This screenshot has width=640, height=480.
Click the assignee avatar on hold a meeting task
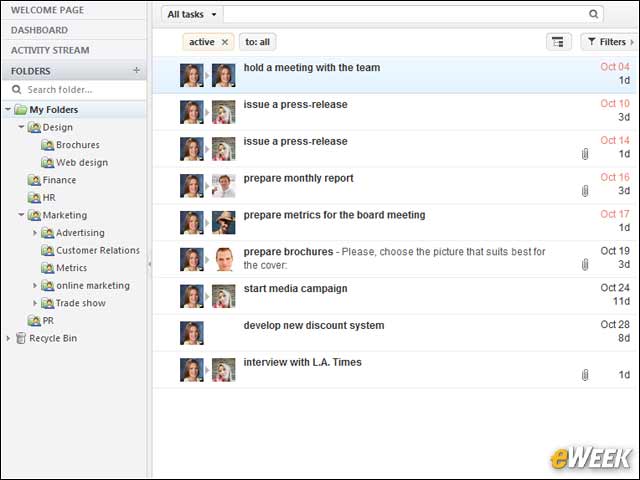(x=224, y=76)
